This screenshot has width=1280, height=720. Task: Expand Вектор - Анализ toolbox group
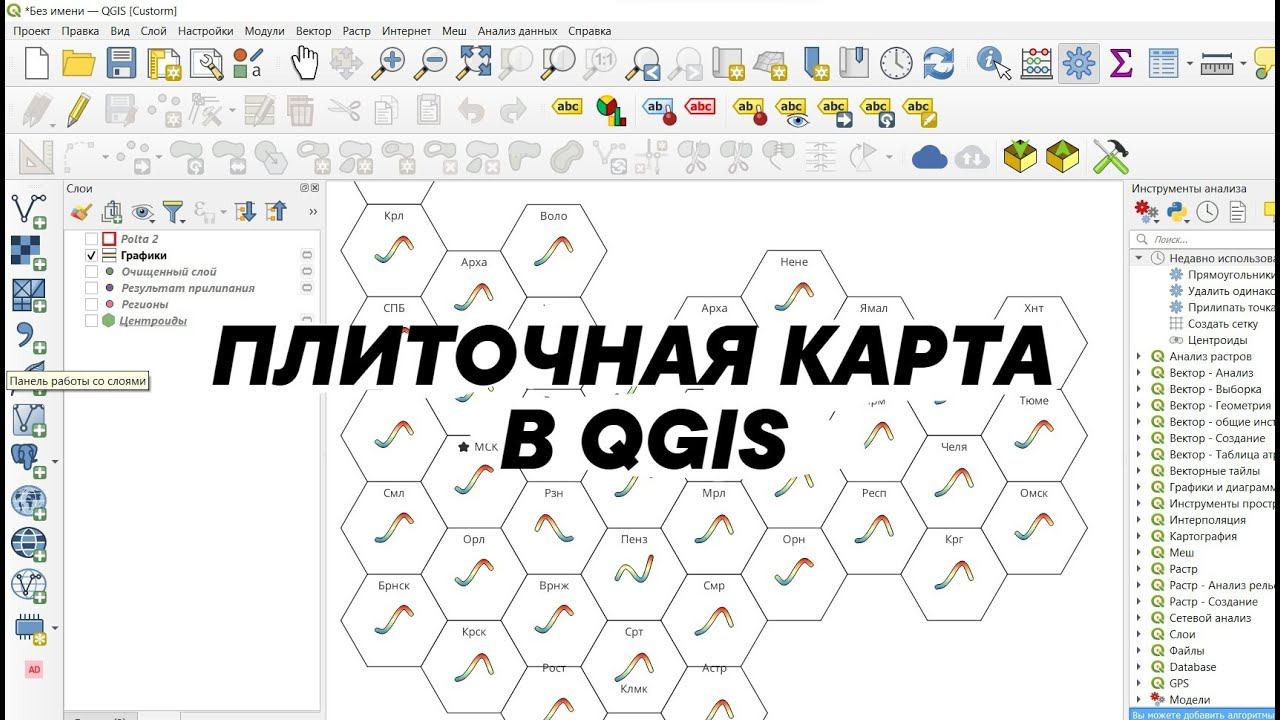tap(1138, 373)
